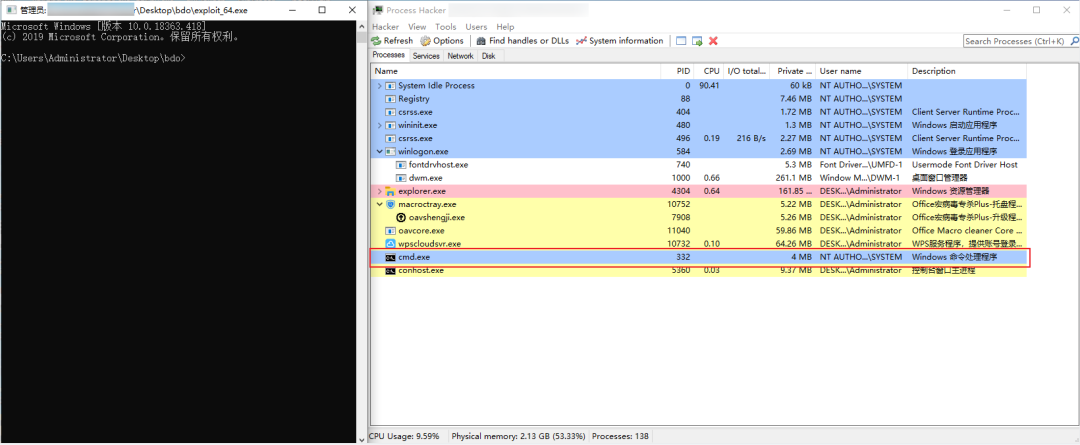Click the Process Hacker title bar icon
This screenshot has width=1080, height=445.
pyautogui.click(x=377, y=10)
